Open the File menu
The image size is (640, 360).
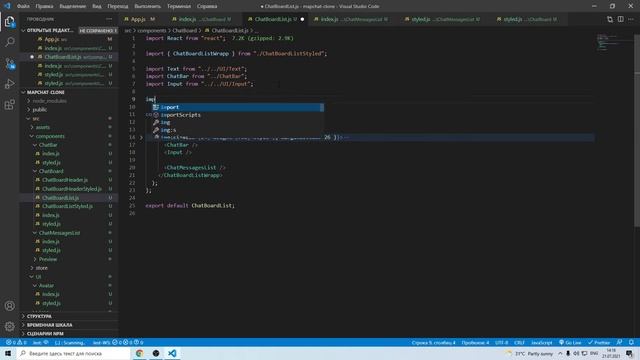23,6
